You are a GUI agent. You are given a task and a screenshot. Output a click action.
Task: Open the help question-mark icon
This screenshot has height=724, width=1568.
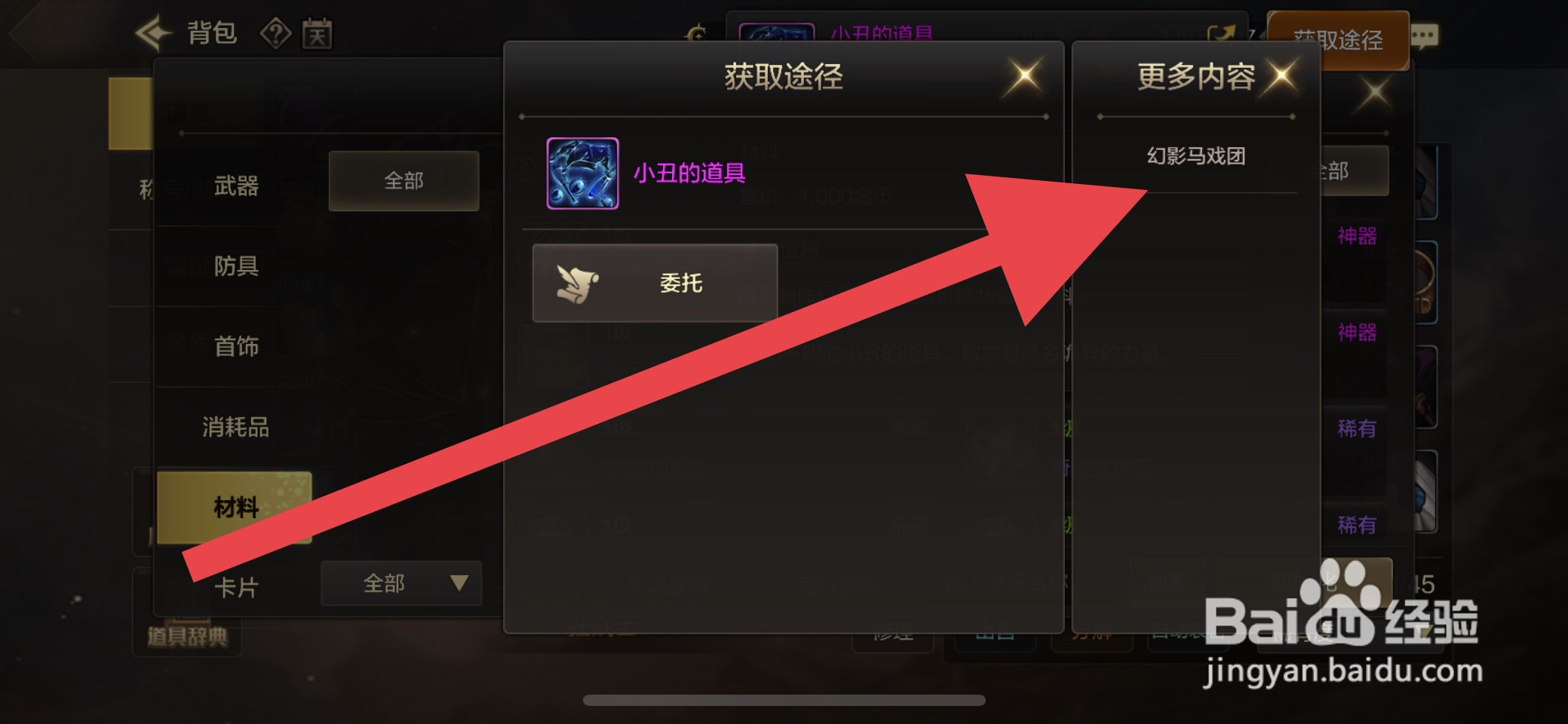point(275,34)
